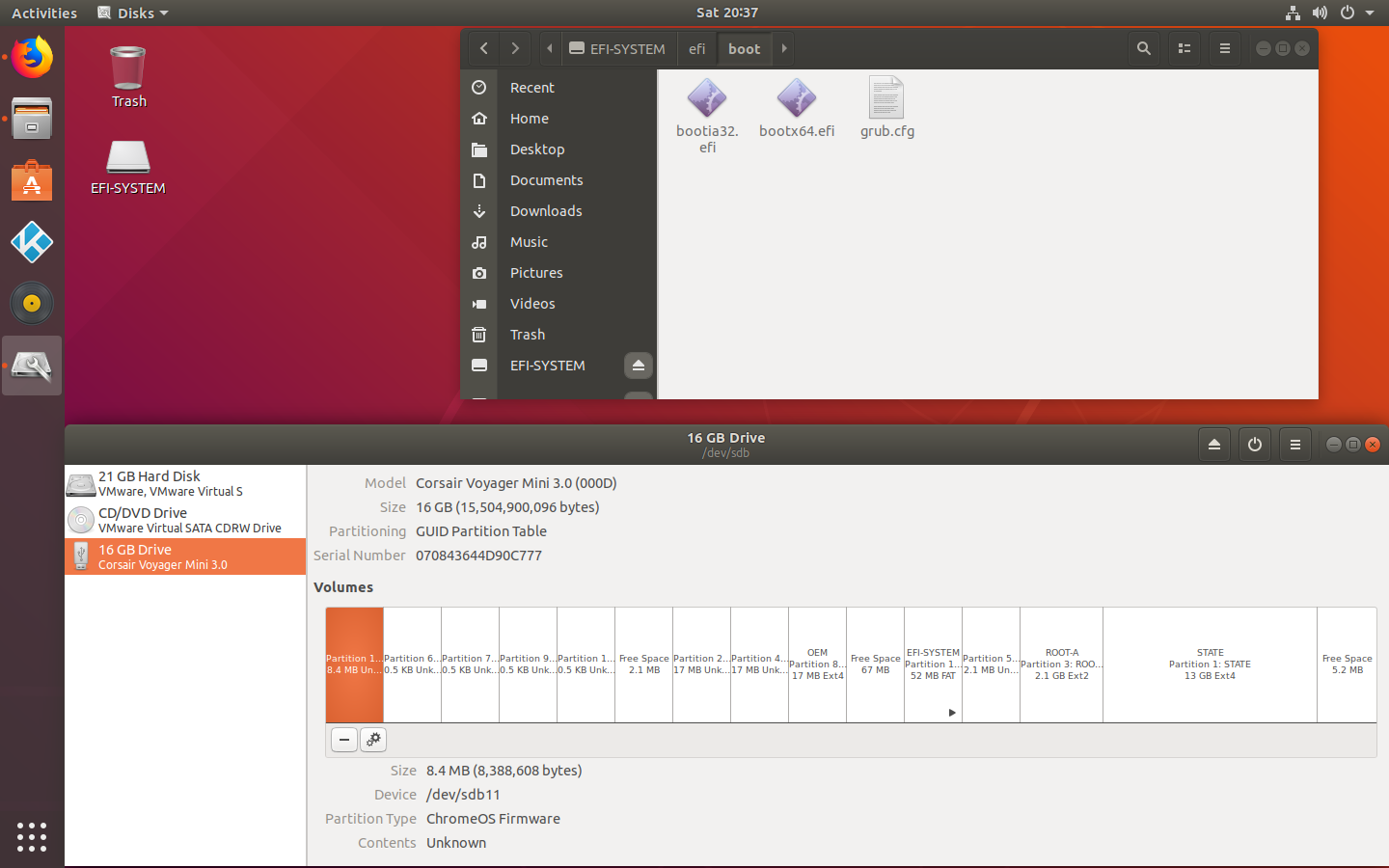
Task: Select the OEM Partition 8 volume
Action: point(818,665)
